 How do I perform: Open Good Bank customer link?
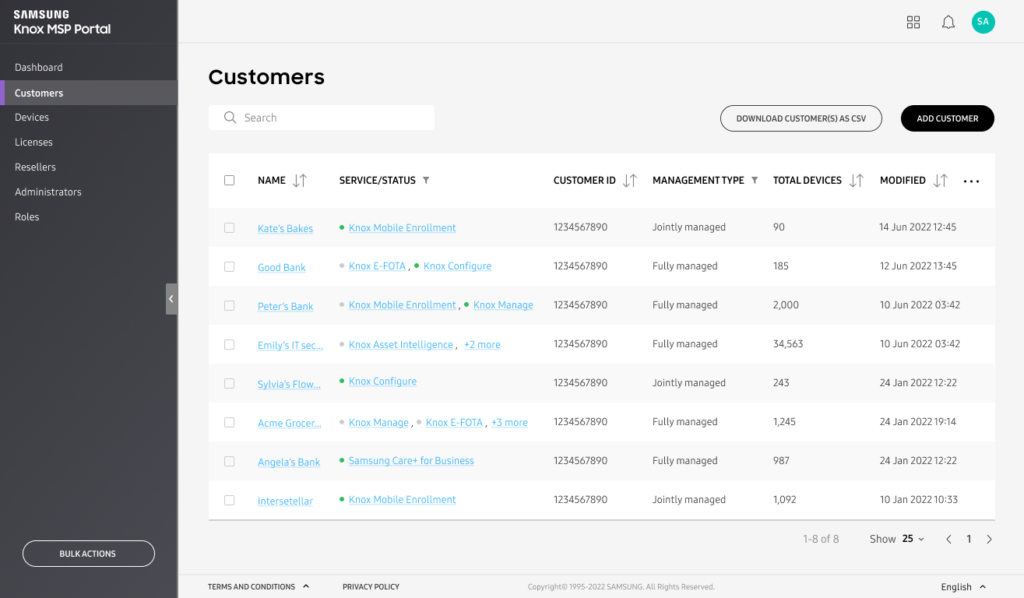pos(281,267)
